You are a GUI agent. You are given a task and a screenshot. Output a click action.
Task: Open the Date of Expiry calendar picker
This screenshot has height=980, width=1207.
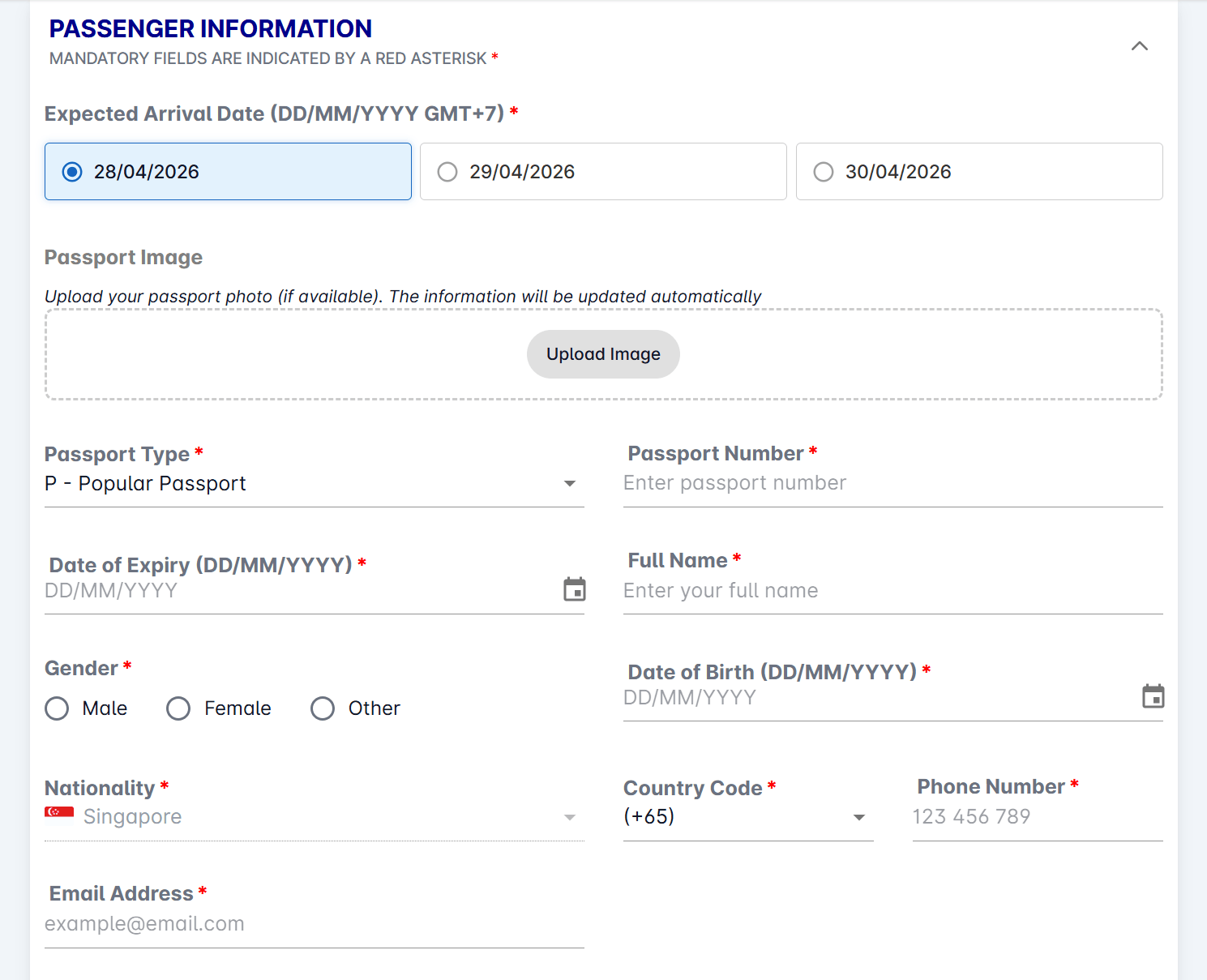click(574, 589)
